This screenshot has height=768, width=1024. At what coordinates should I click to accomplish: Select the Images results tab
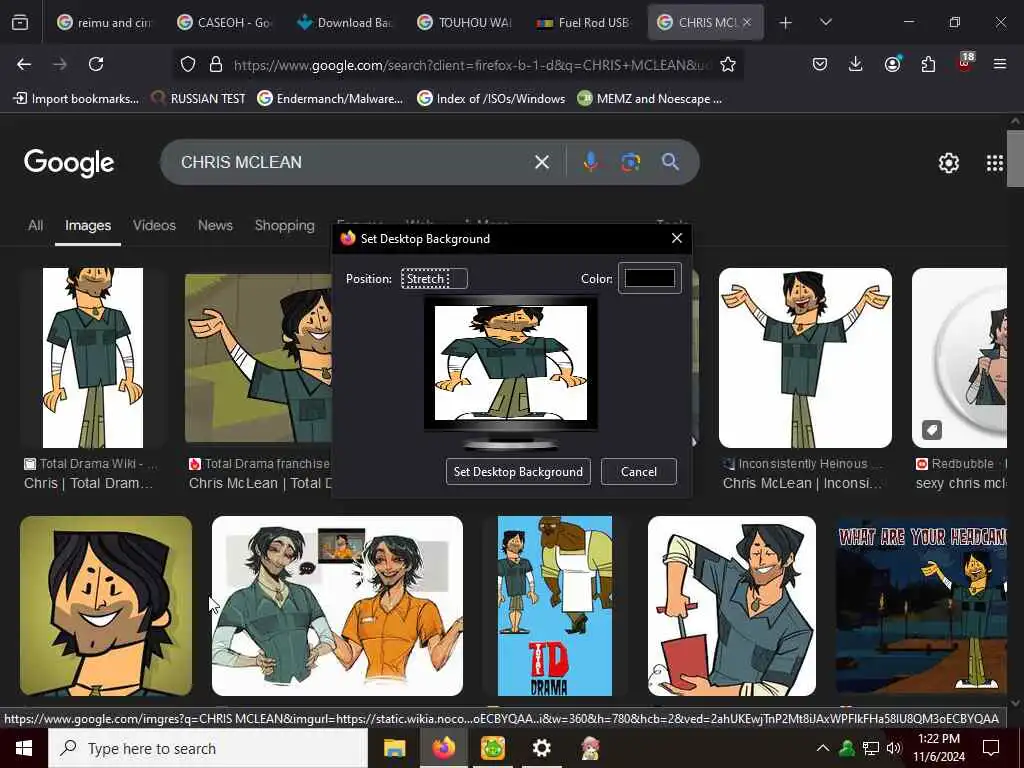point(88,225)
